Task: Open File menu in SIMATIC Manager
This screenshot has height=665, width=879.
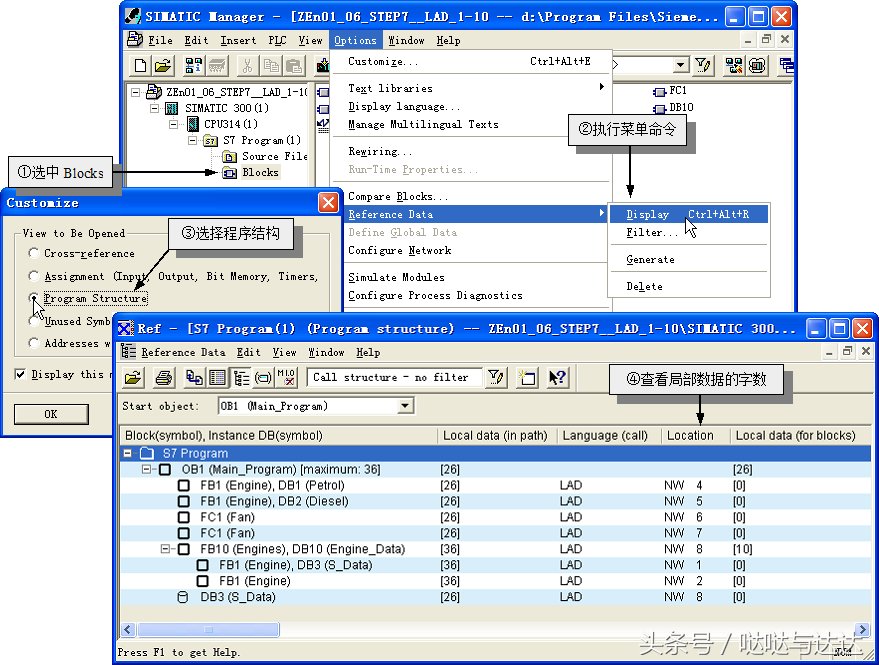Action: [160, 40]
